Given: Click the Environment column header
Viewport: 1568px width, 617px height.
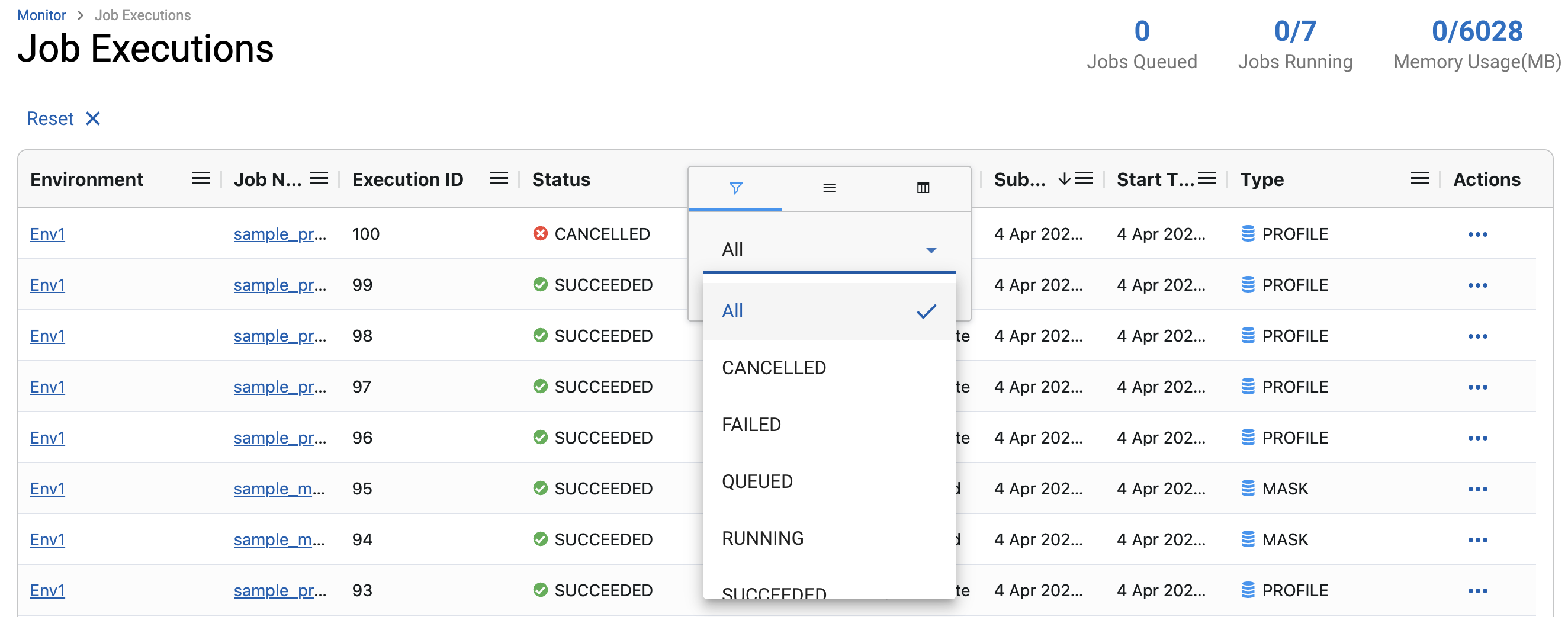Looking at the screenshot, I should (86, 179).
